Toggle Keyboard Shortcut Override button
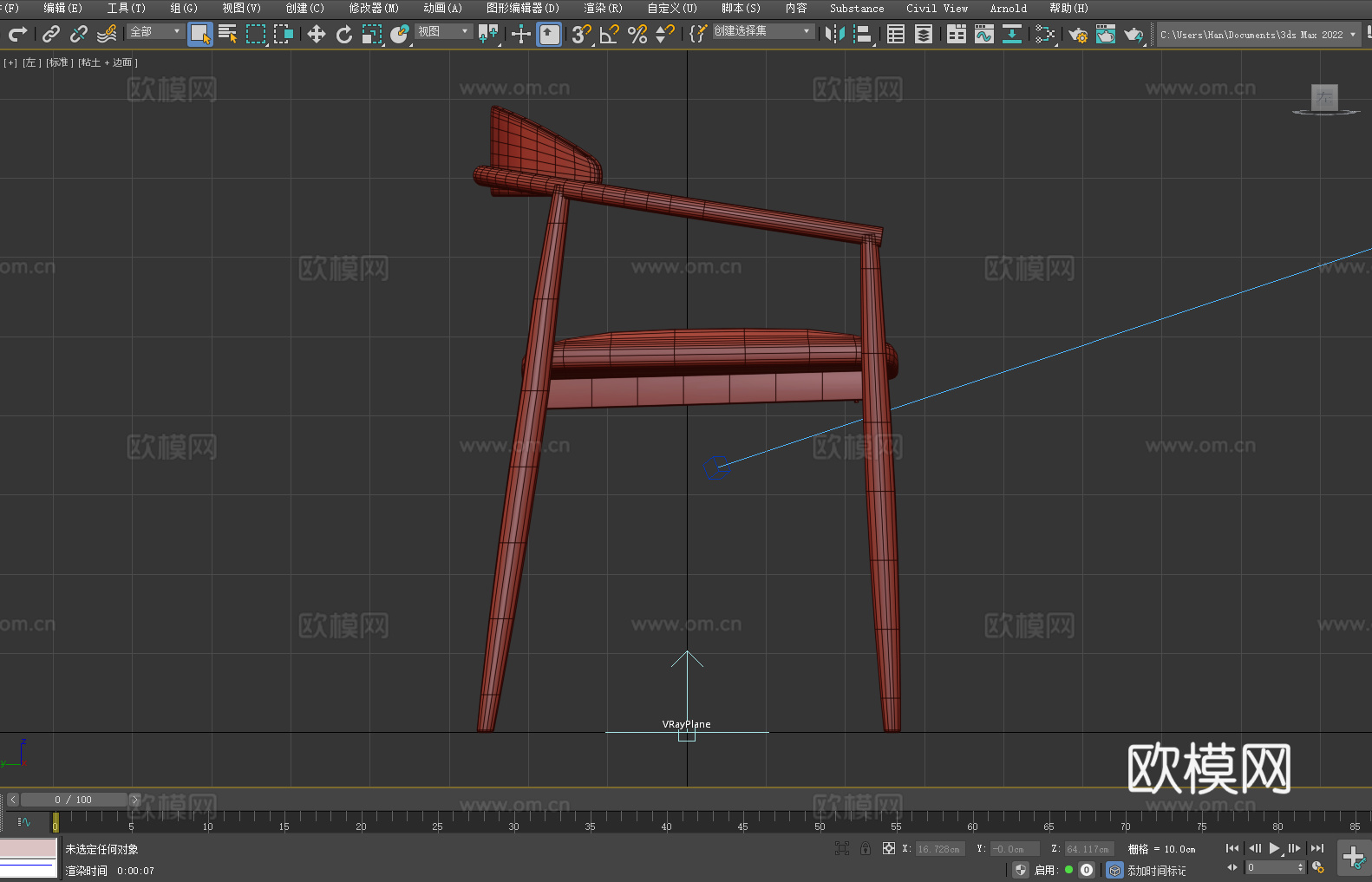This screenshot has width=1372, height=882. pyautogui.click(x=549, y=35)
